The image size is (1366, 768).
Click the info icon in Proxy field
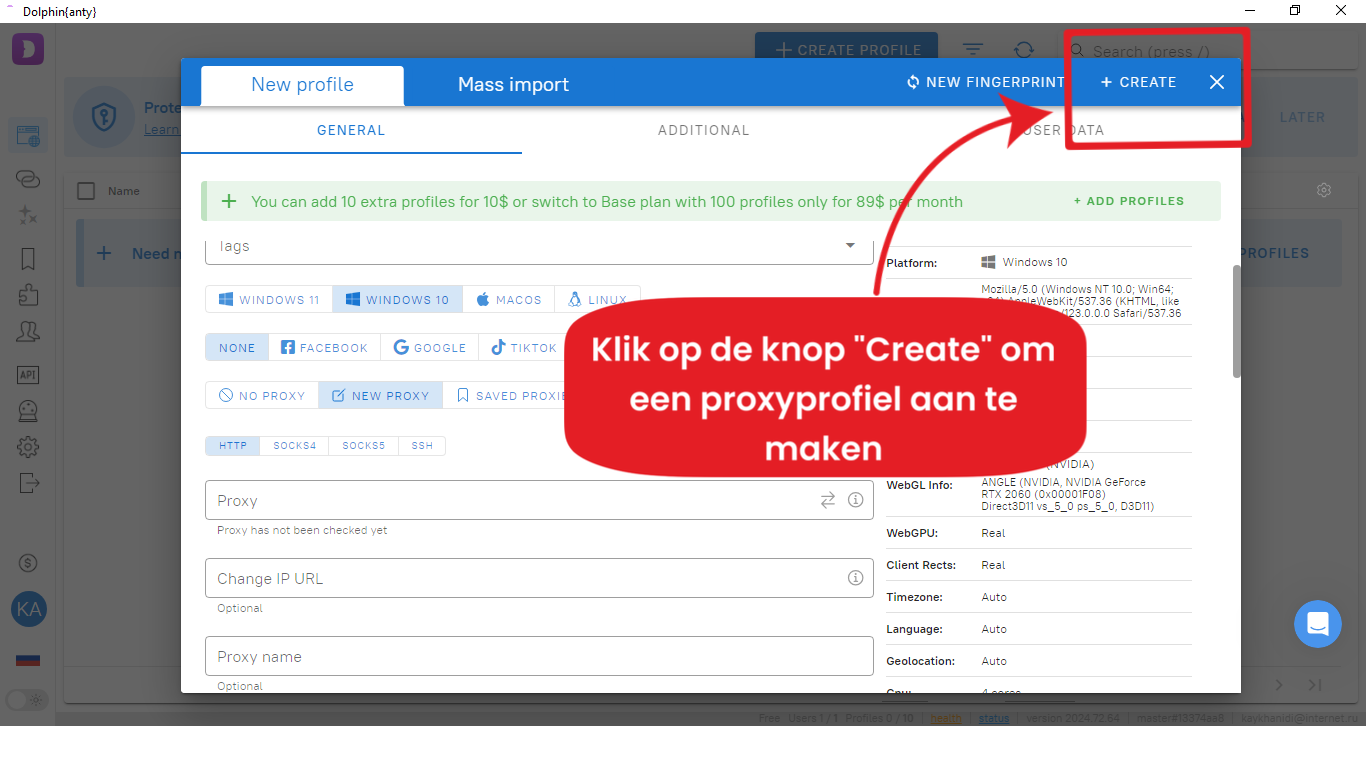point(855,500)
